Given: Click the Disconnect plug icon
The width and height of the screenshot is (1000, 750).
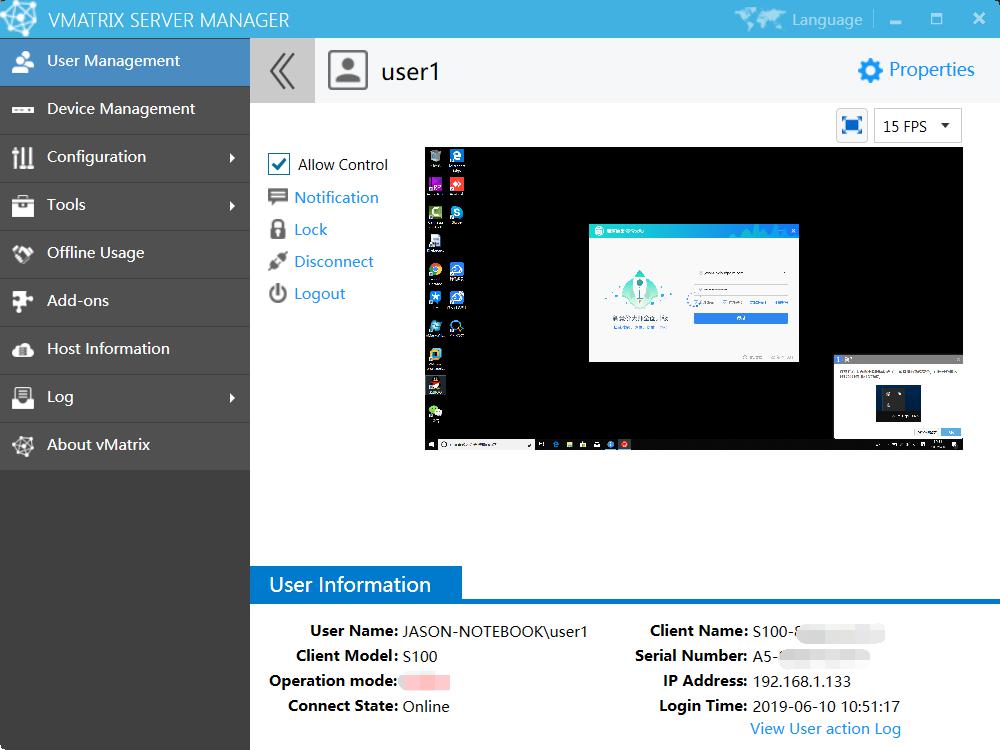Looking at the screenshot, I should point(277,261).
